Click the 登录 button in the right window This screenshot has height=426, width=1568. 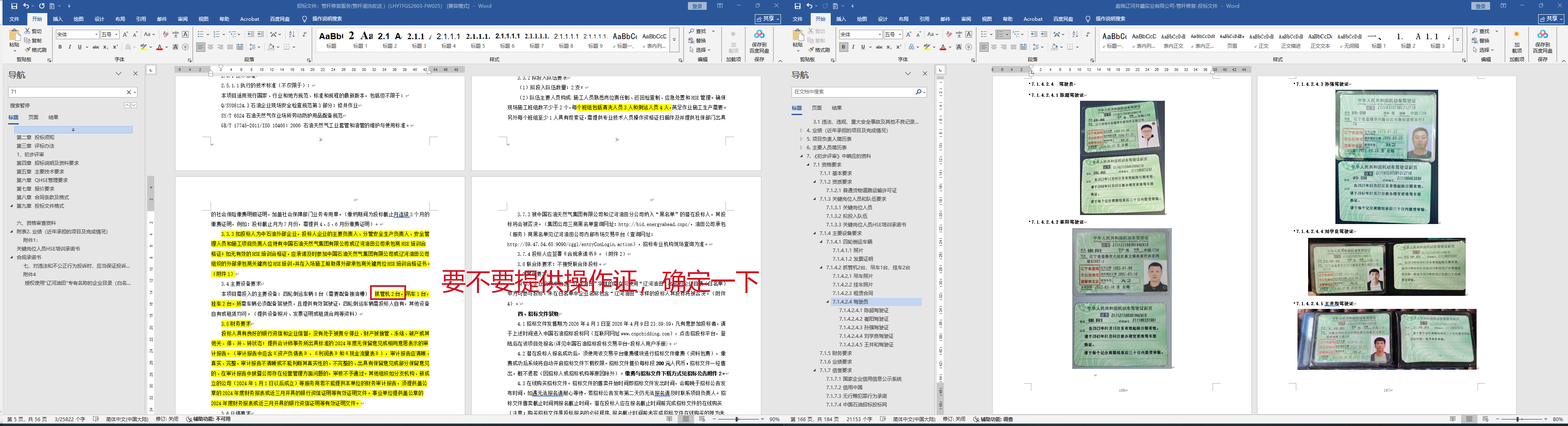(x=1475, y=6)
